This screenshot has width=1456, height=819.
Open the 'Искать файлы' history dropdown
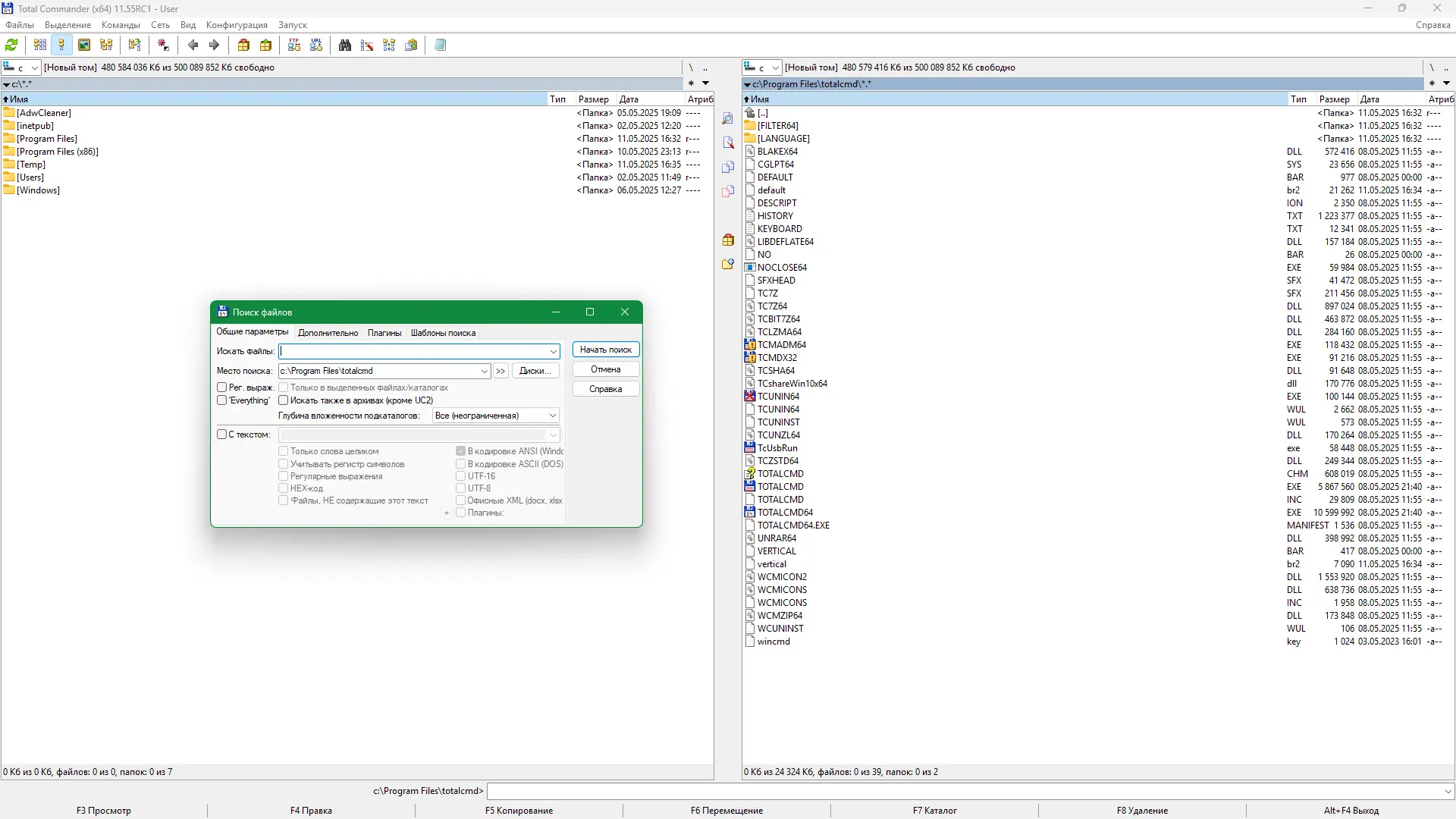[553, 351]
